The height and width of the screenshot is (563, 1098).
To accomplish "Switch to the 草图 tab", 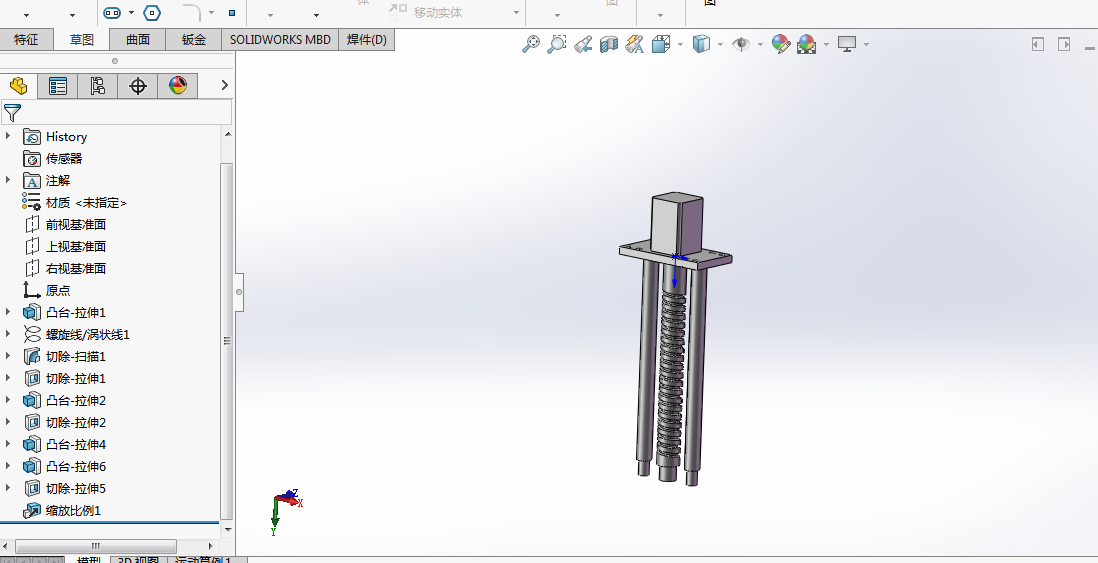I will 82,39.
